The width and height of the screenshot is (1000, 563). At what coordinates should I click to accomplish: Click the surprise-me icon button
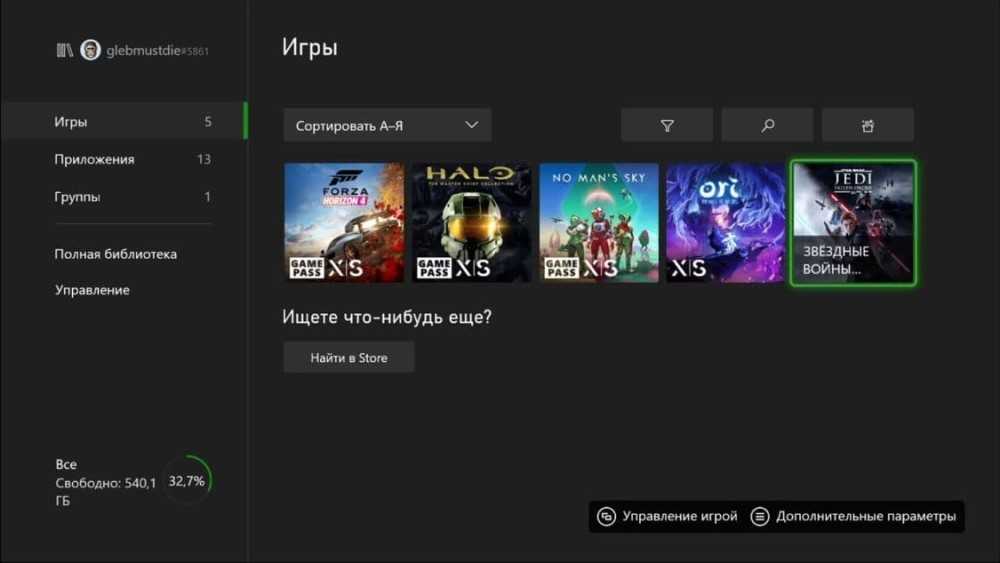tap(867, 126)
